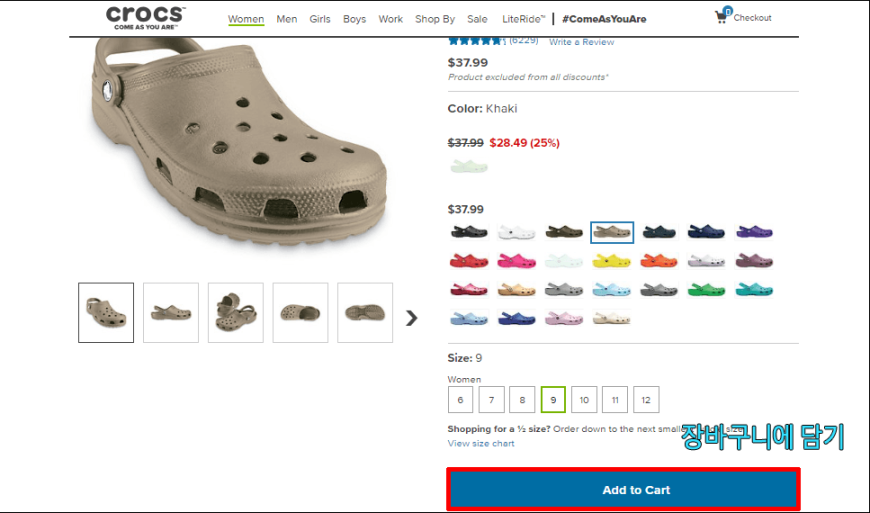
Task: Select the purple clog color
Action: (x=754, y=232)
